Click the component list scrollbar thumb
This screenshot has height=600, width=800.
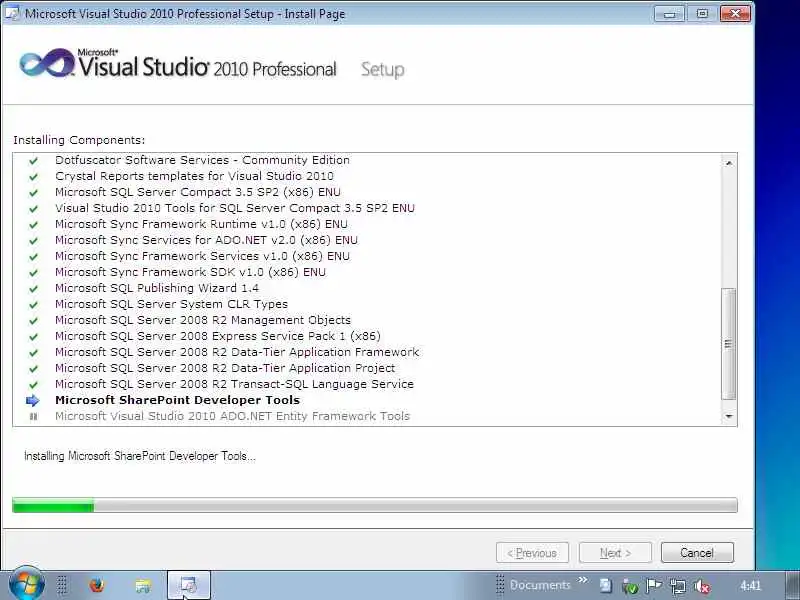[729, 344]
